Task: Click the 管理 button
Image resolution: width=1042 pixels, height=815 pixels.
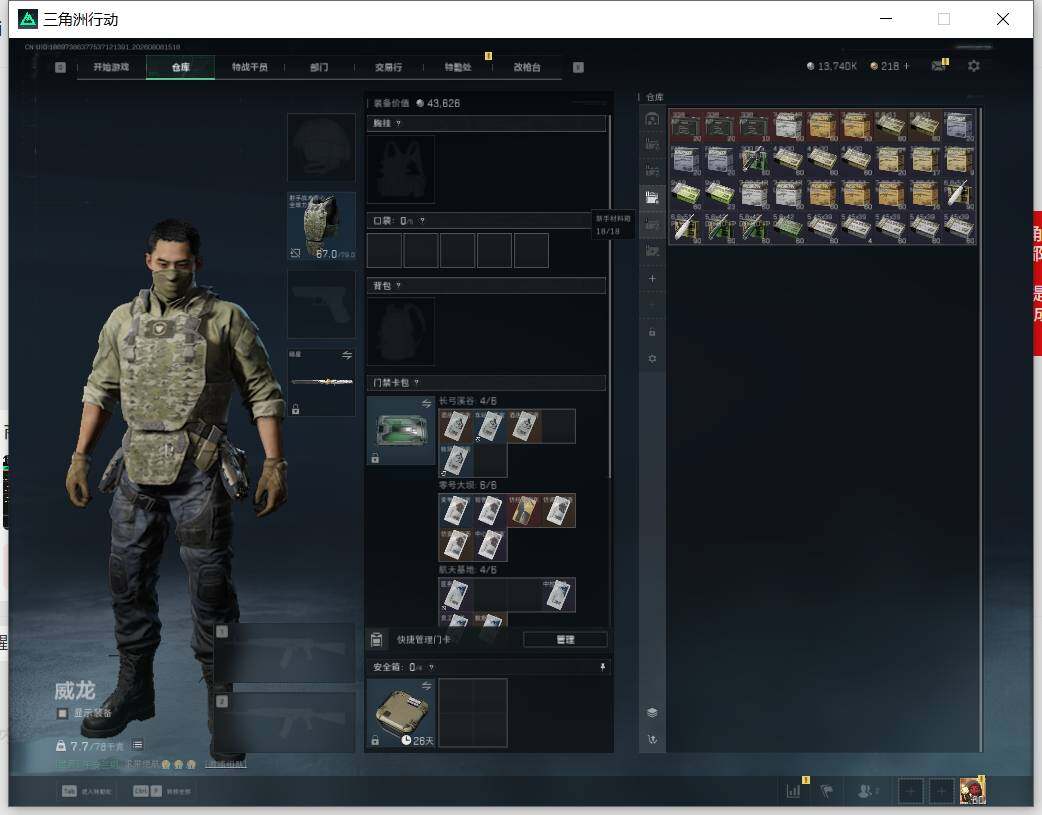Action: (x=565, y=640)
